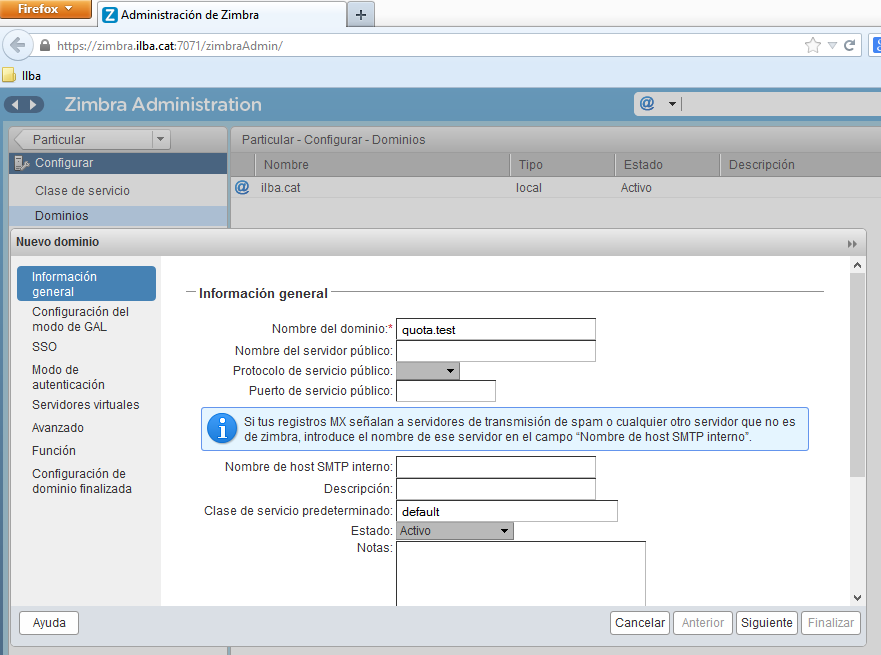Go to Configuración de dominio finalizada step
The height and width of the screenshot is (655, 881).
pos(82,481)
